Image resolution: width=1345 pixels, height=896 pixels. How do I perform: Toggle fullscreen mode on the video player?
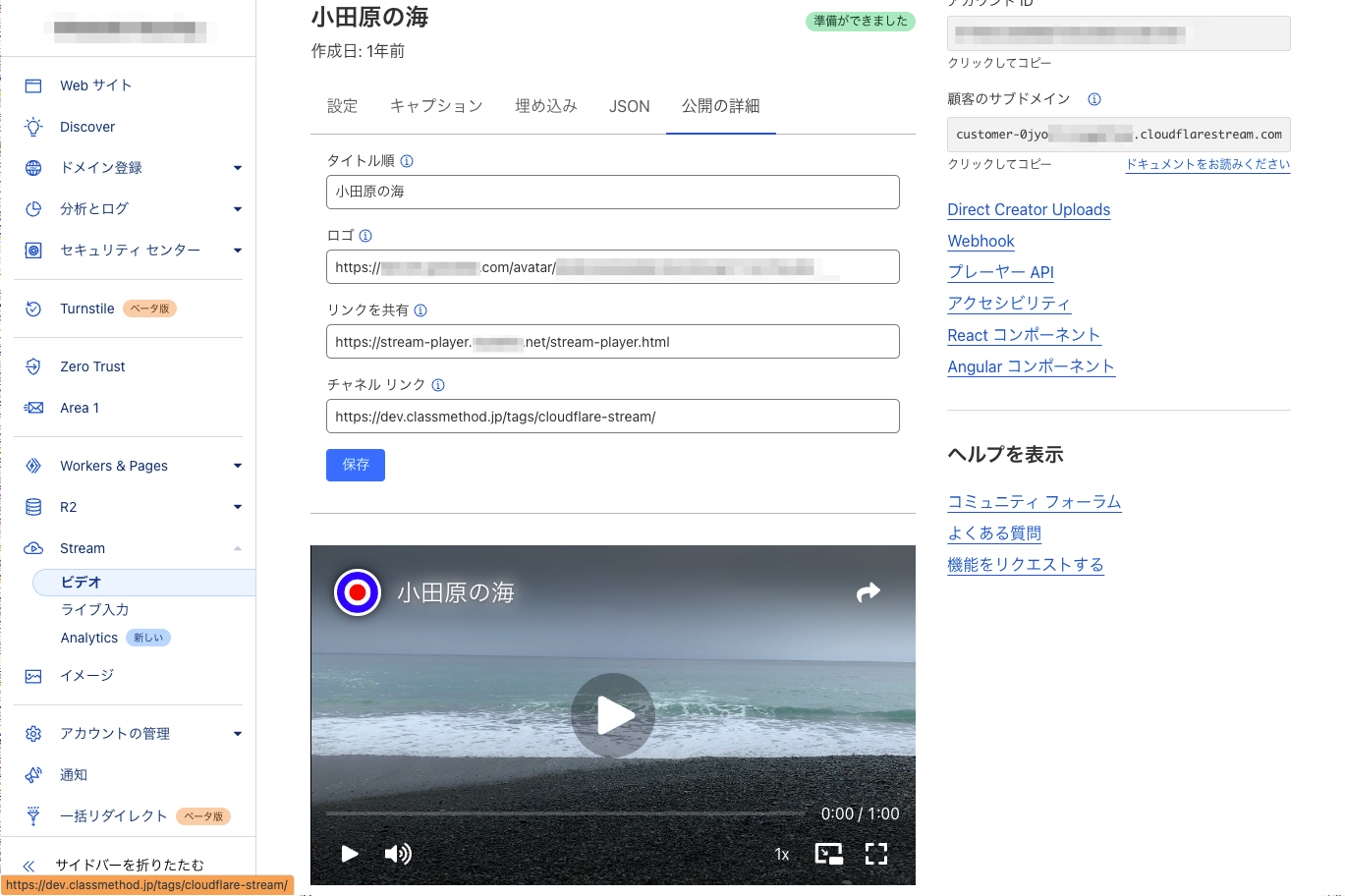click(x=876, y=854)
